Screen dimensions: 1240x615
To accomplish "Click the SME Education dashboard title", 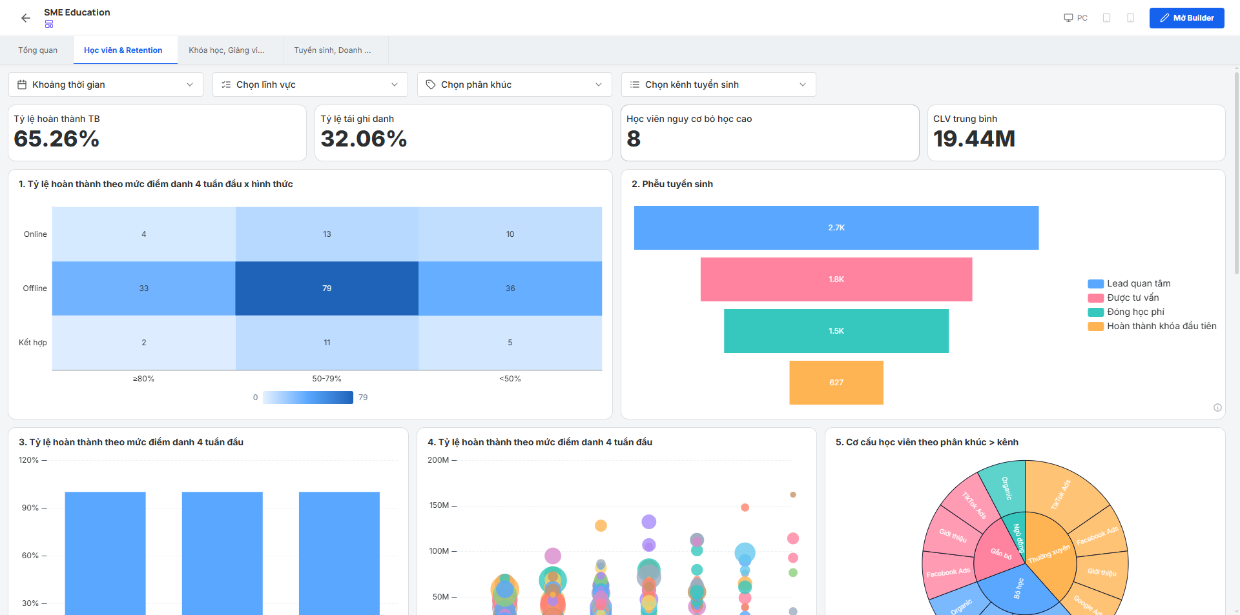I will [x=77, y=12].
